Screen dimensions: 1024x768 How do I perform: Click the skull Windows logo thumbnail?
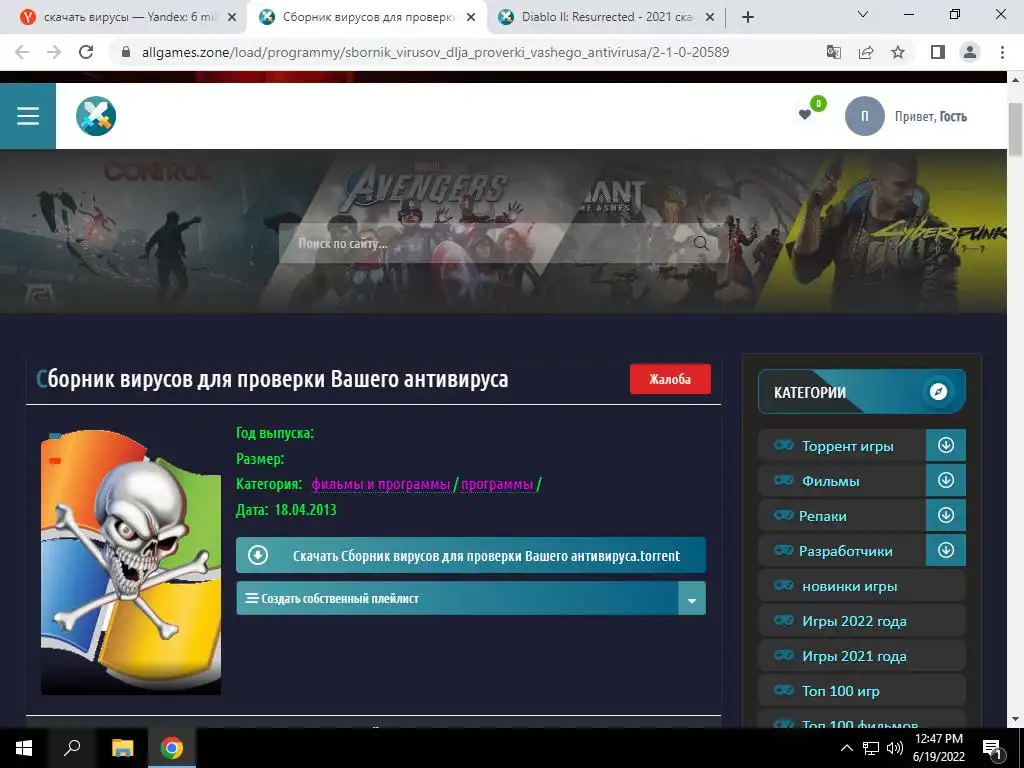tap(131, 562)
